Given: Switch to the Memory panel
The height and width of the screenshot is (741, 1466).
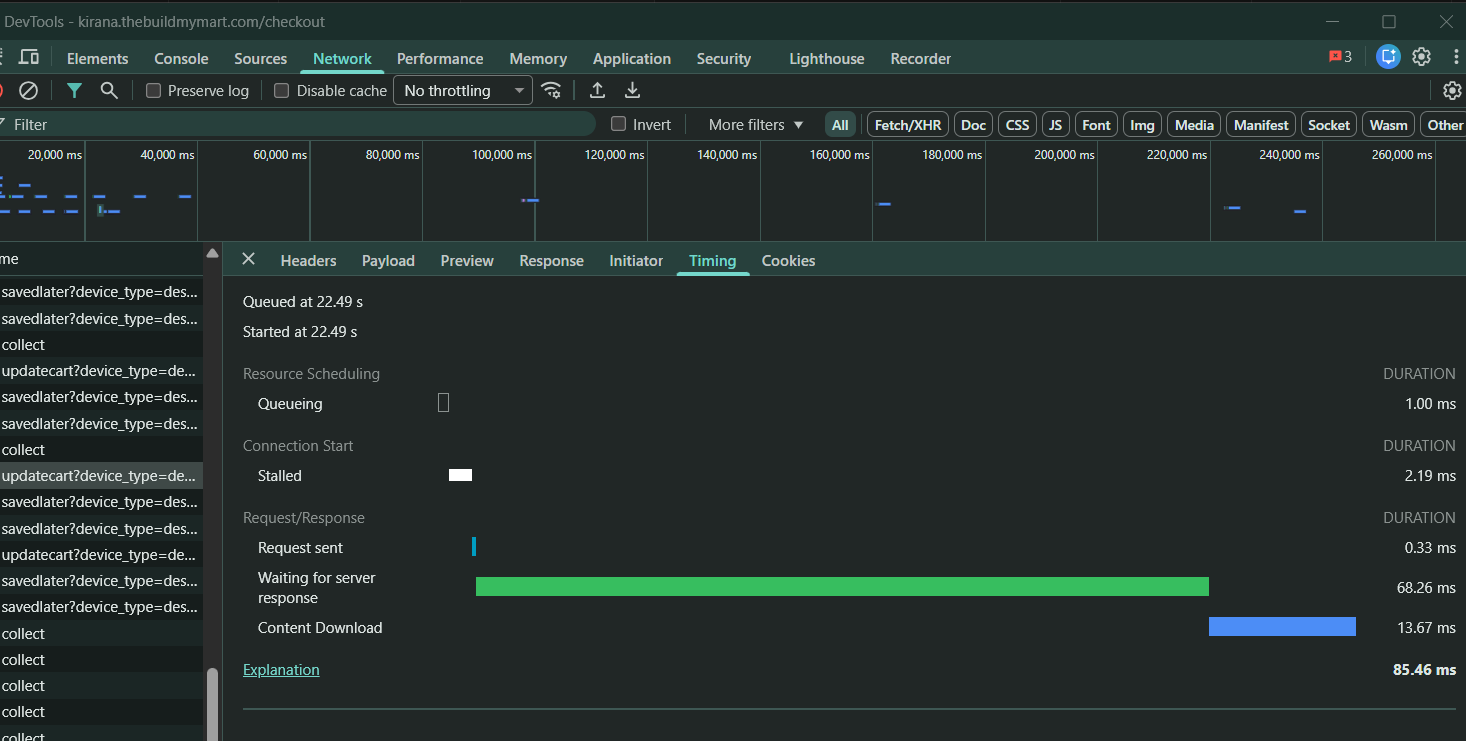Looking at the screenshot, I should [x=538, y=58].
